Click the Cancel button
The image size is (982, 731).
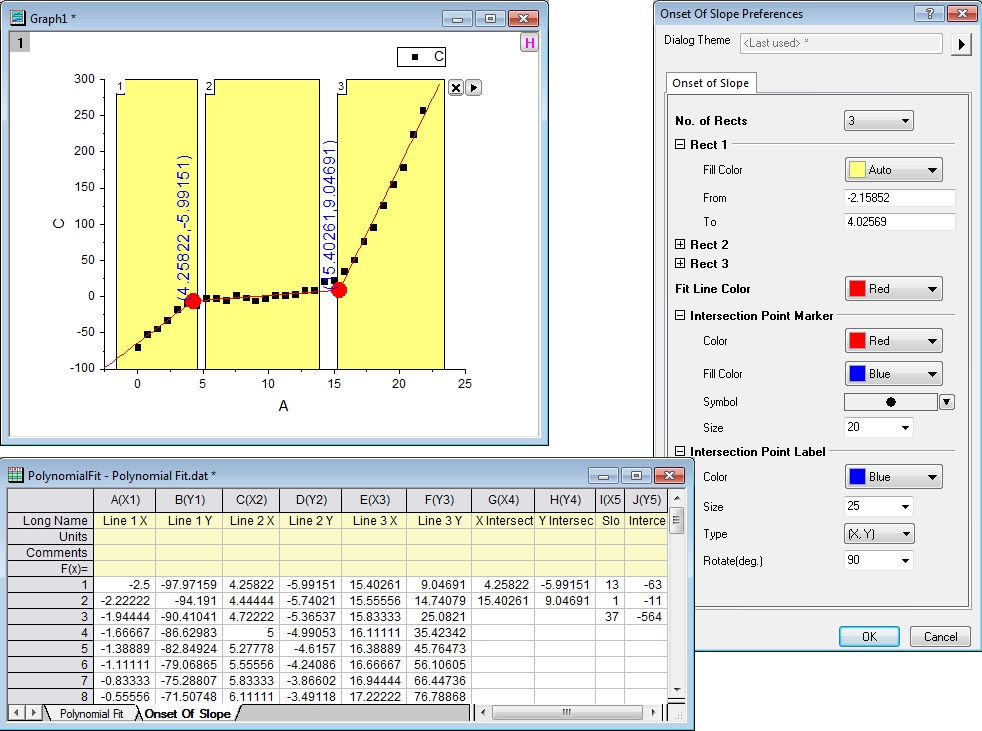940,636
